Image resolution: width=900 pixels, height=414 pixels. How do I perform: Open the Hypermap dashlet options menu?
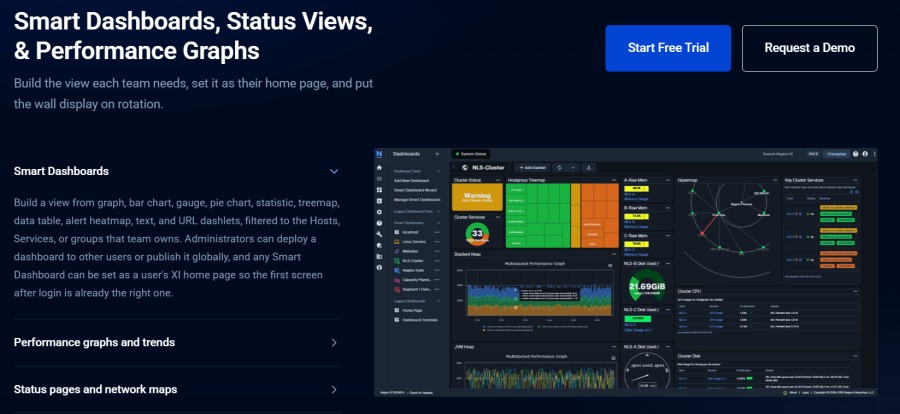[x=775, y=180]
